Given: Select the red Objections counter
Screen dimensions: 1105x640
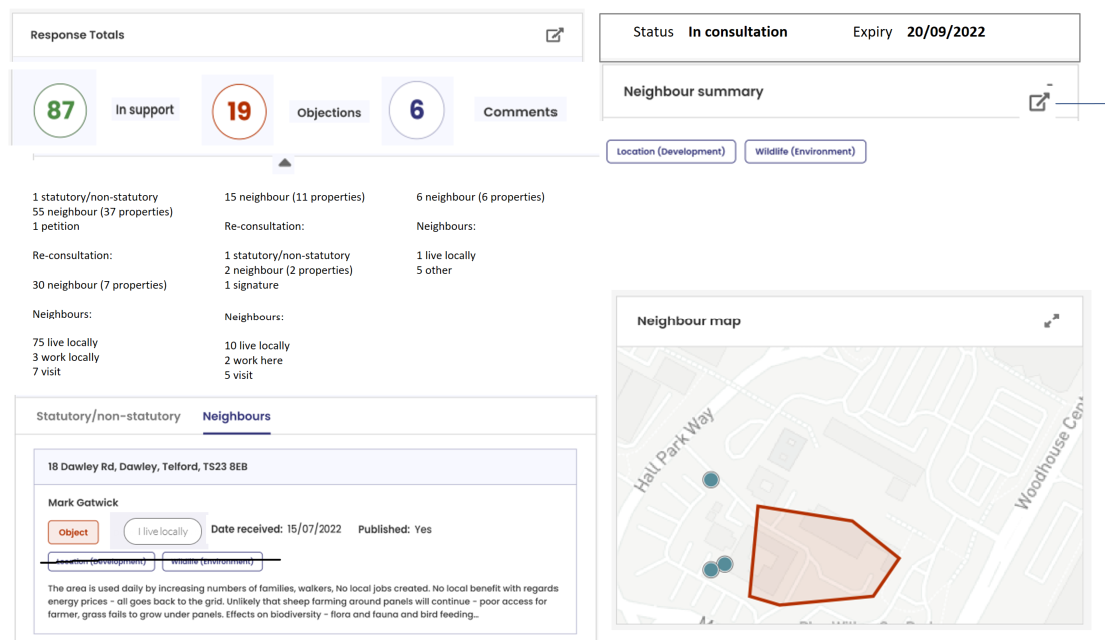Looking at the screenshot, I should [x=238, y=110].
